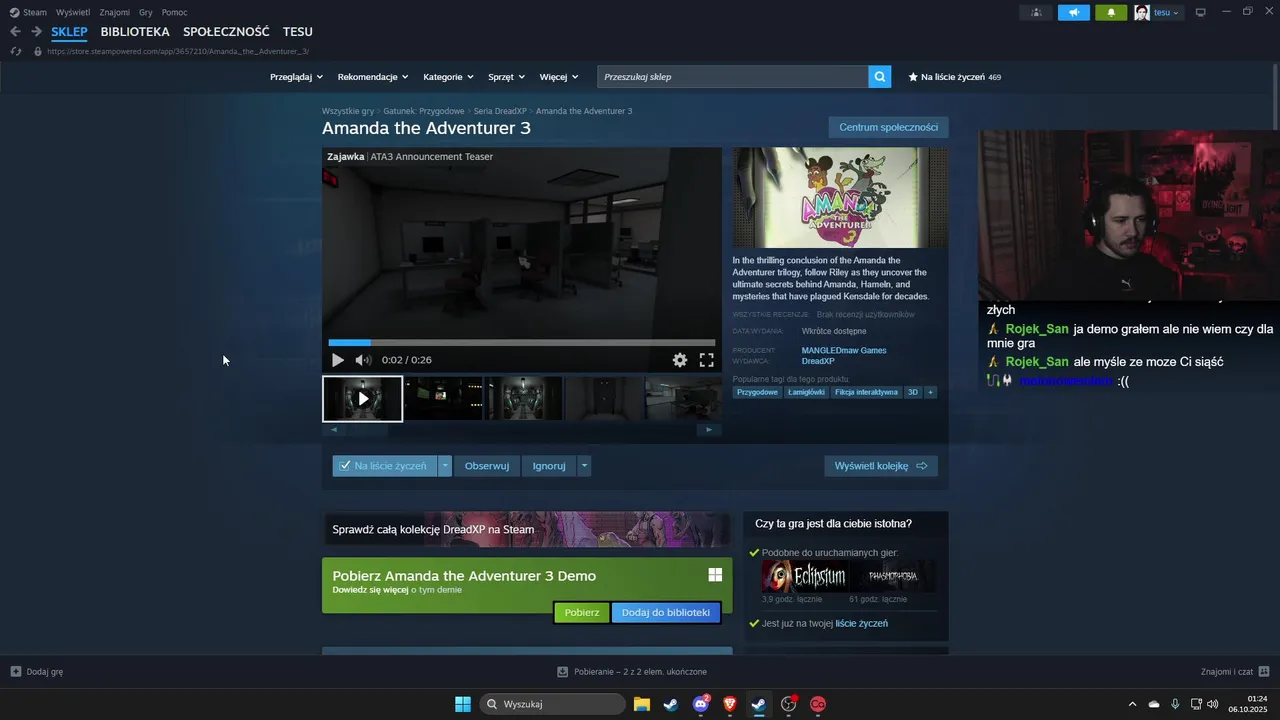Play the trailer video
The height and width of the screenshot is (720, 1280).
338,360
